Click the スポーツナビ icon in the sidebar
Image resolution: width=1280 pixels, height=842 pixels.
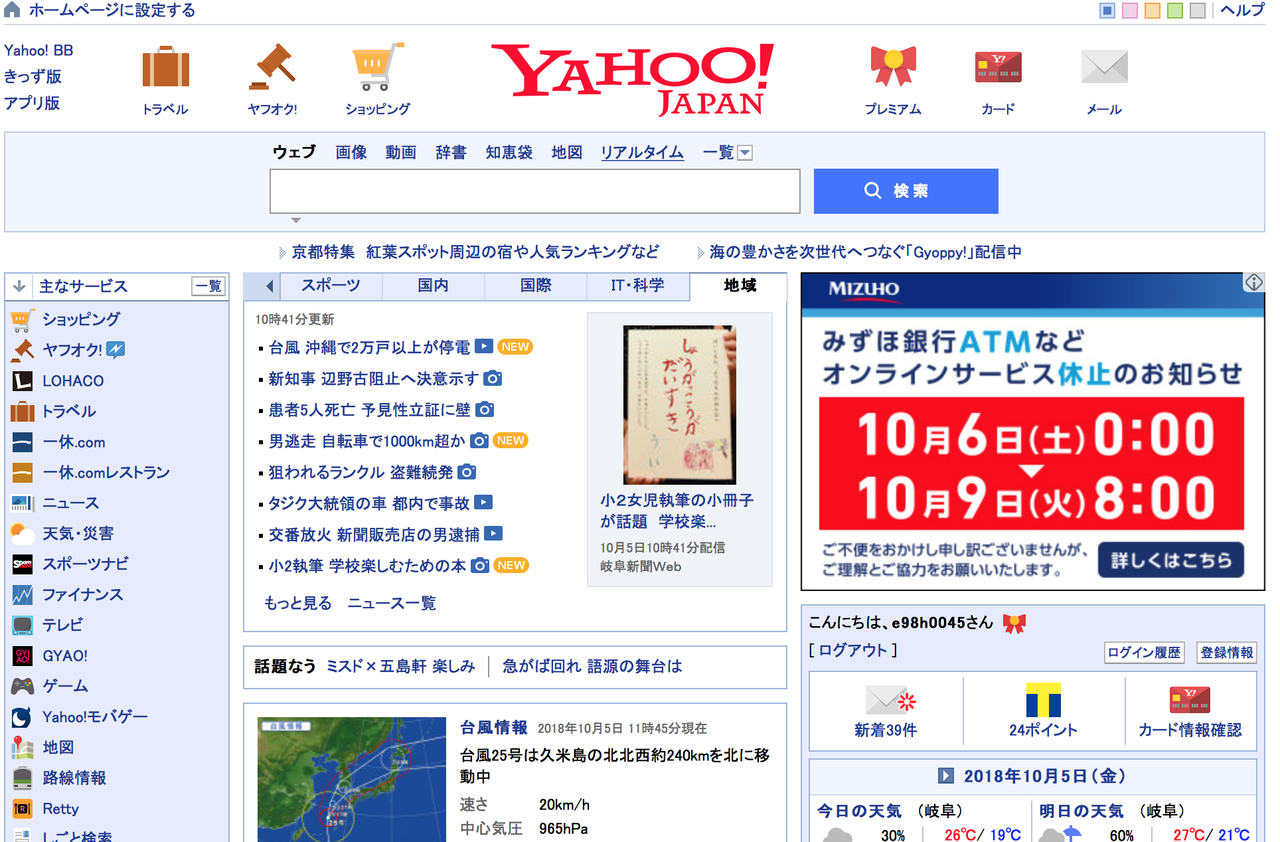tap(22, 564)
